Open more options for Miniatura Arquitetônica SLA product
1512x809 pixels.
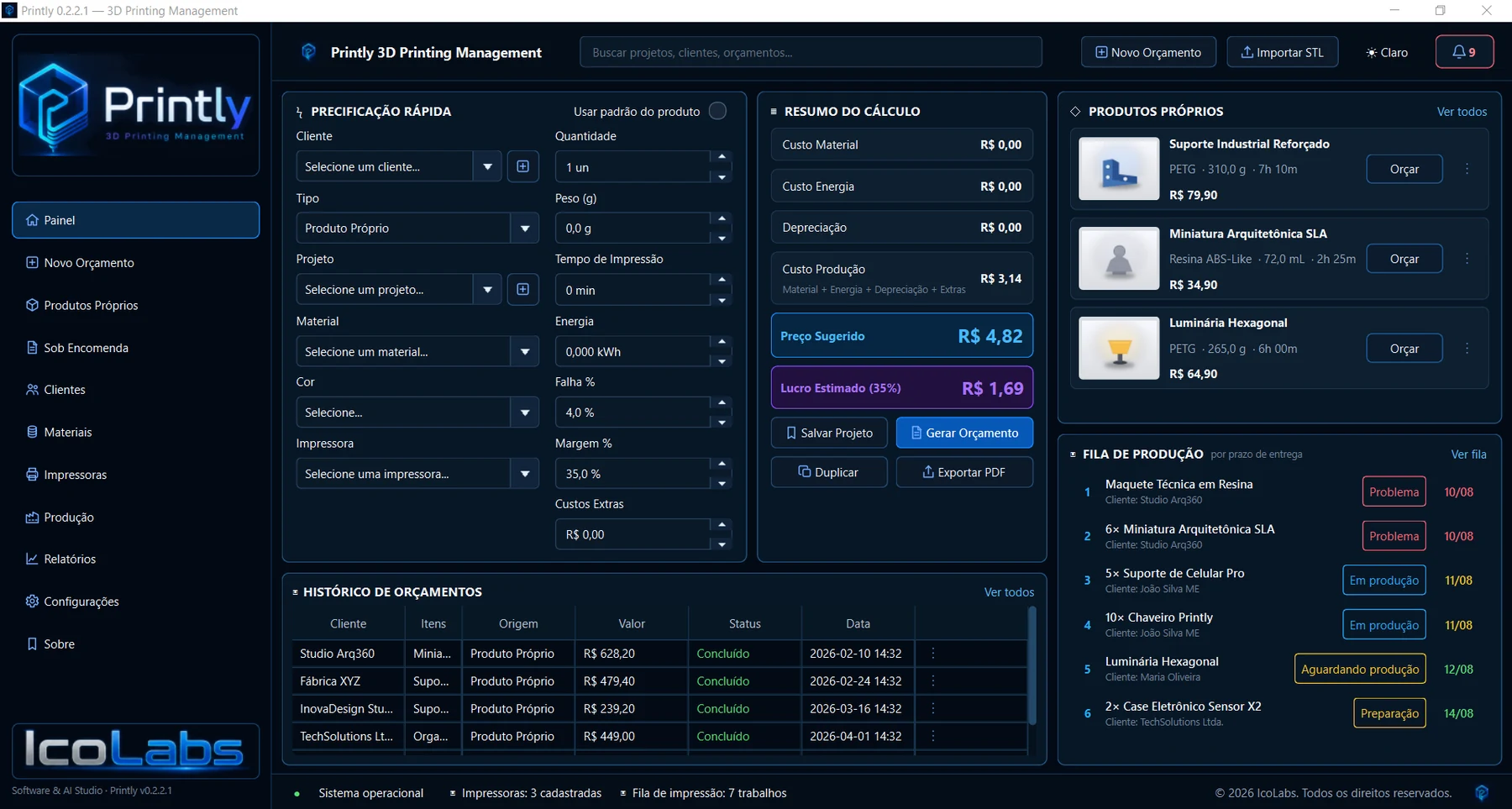(1467, 259)
